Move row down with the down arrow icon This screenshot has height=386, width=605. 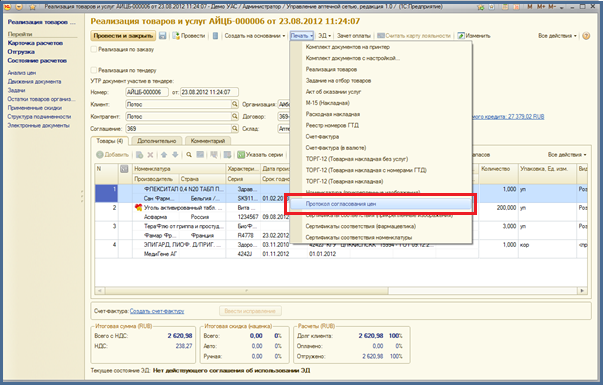(175, 155)
